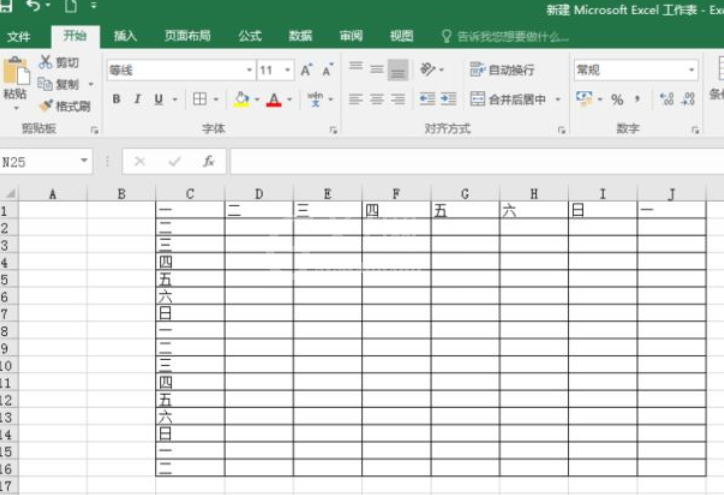Viewport: 724px width, 495px height.
Task: Toggle bottom vertical alignment
Action: tap(398, 70)
